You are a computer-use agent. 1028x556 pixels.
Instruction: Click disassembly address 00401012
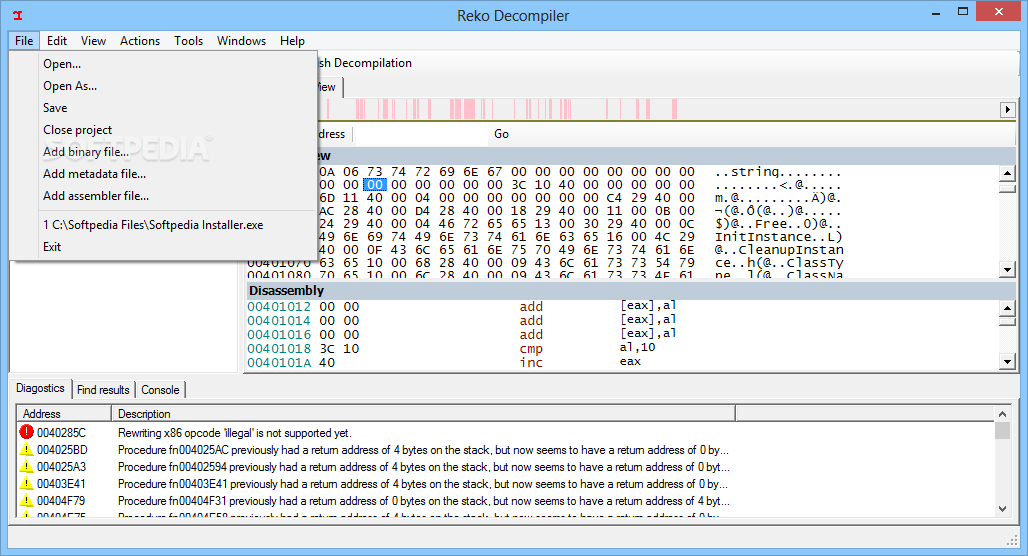[279, 307]
